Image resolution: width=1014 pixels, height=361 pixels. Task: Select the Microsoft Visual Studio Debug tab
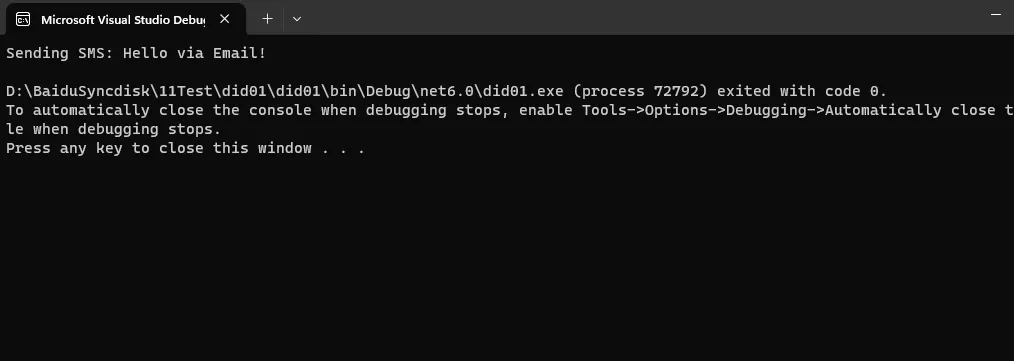(123, 19)
